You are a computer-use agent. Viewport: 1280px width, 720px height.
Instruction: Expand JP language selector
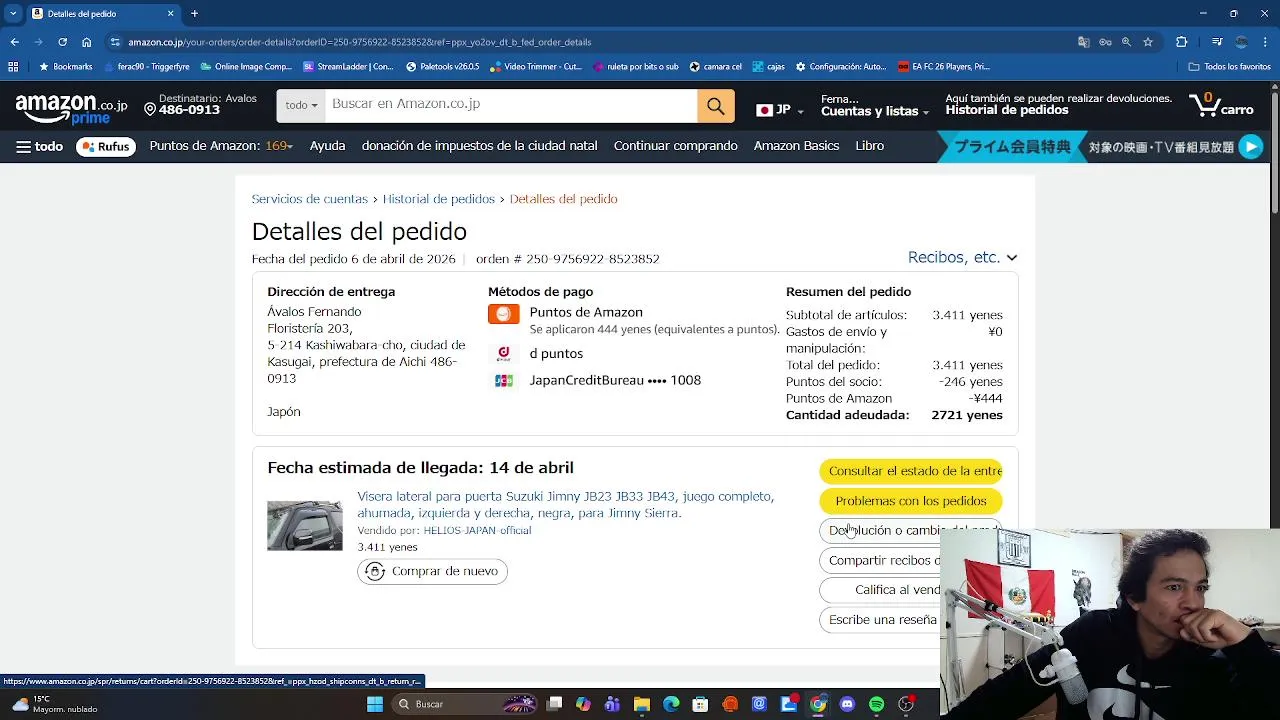coord(780,110)
